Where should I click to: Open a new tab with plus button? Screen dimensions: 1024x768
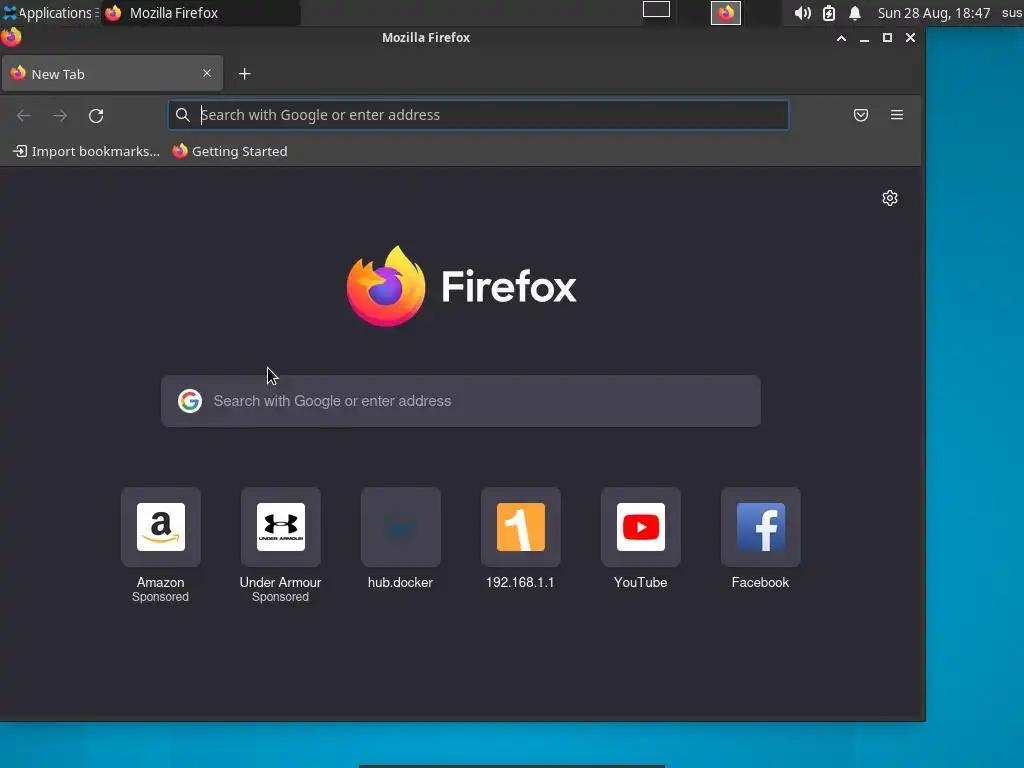pos(244,74)
